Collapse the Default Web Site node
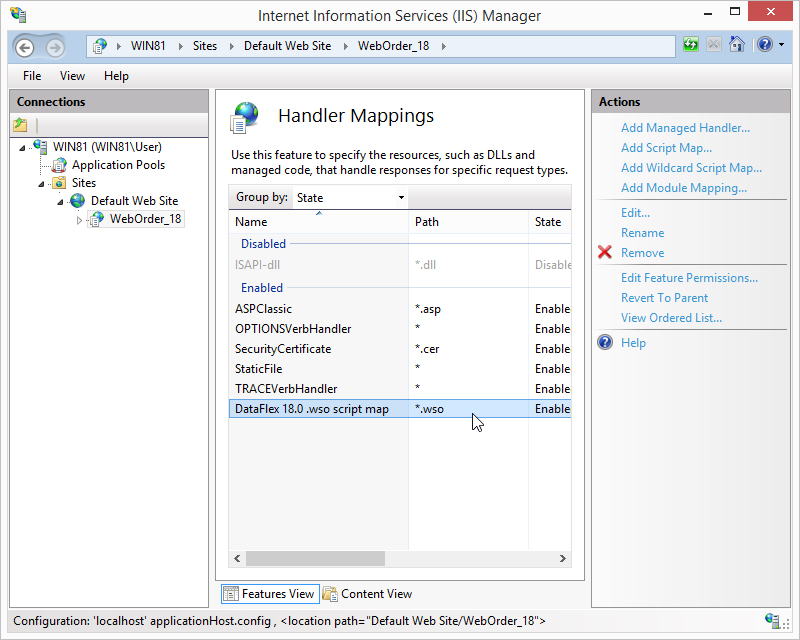 point(60,202)
